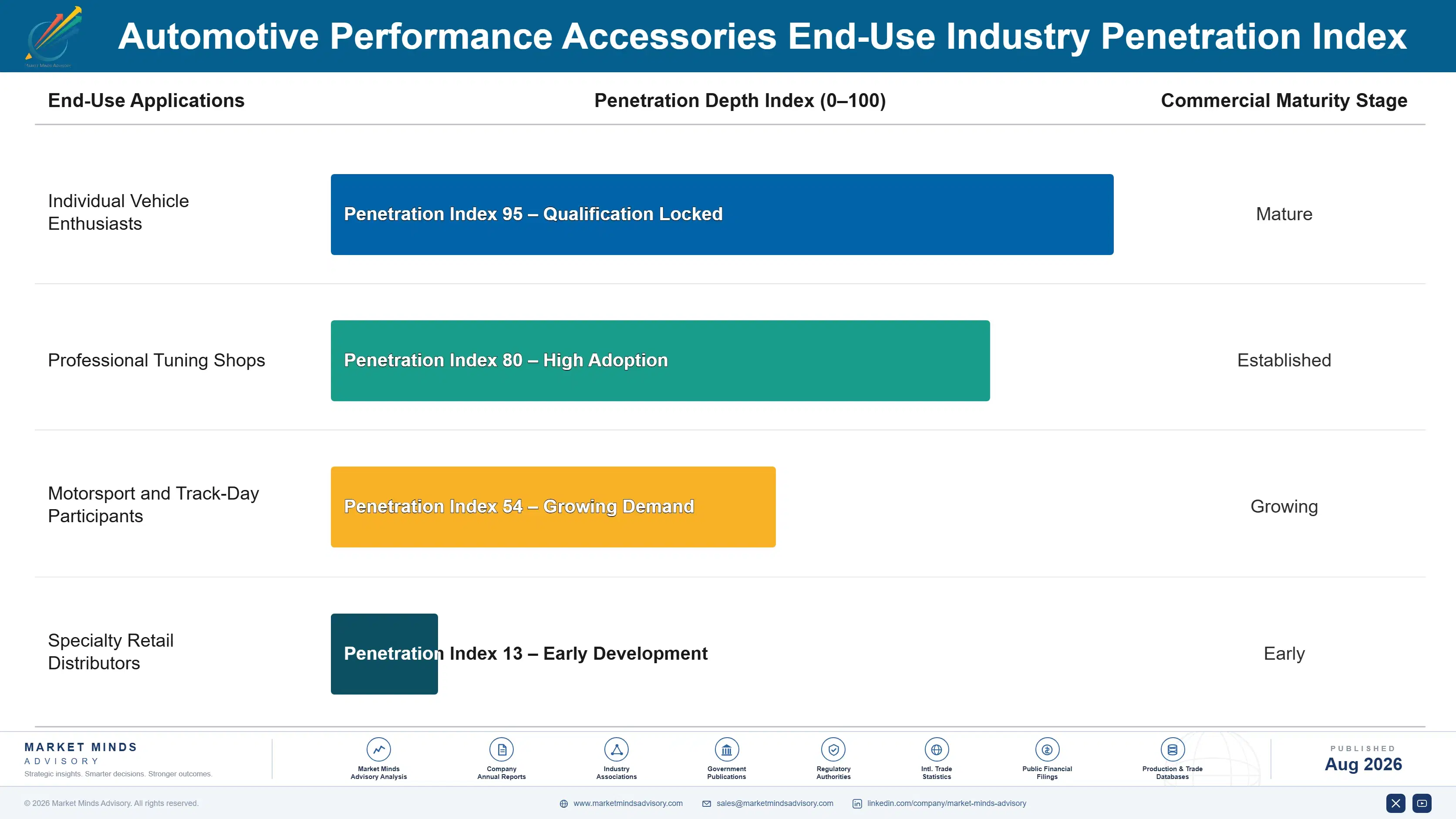Click the 2026 copyright notice text
Screen dimensions: 1456x819
coord(111,803)
